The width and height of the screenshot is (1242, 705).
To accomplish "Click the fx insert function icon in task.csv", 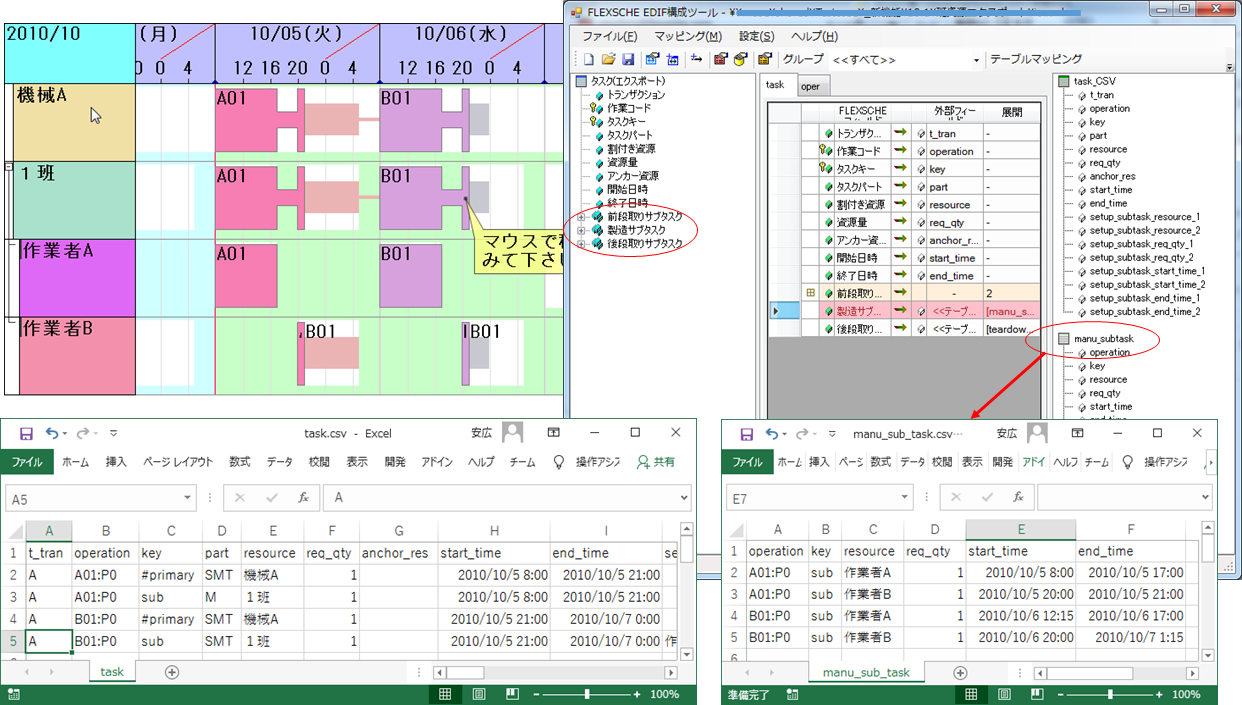I will click(303, 498).
